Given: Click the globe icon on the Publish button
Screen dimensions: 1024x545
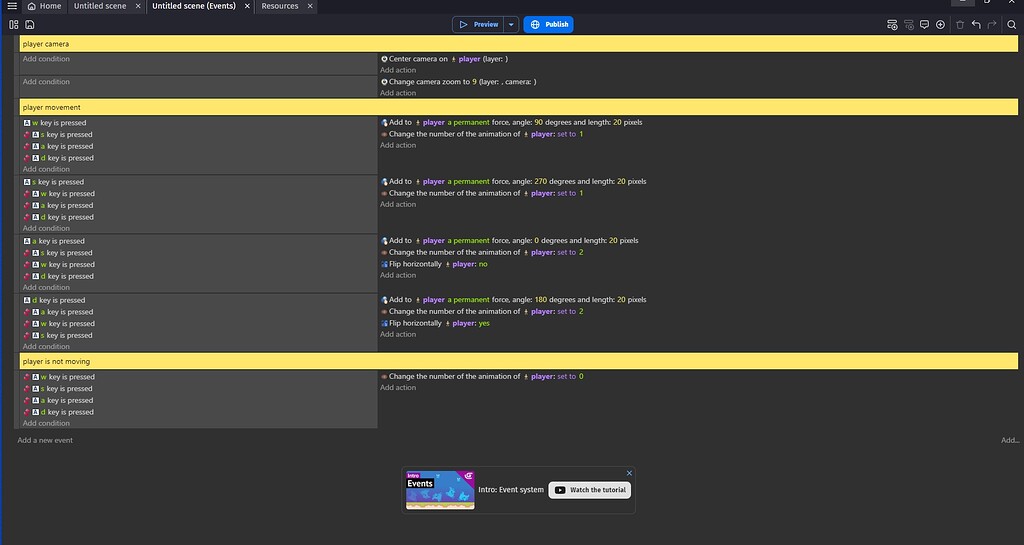Looking at the screenshot, I should (535, 25).
